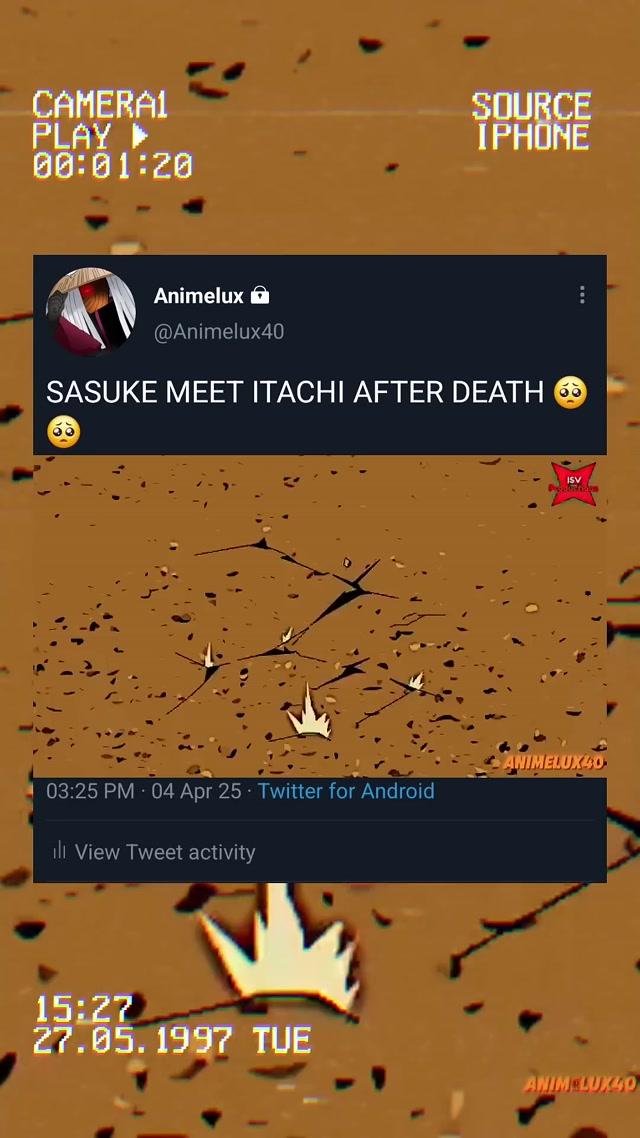The image size is (640, 1138).
Task: Click the bottom-right ANIMELUX40 watermark
Action: (579, 1084)
